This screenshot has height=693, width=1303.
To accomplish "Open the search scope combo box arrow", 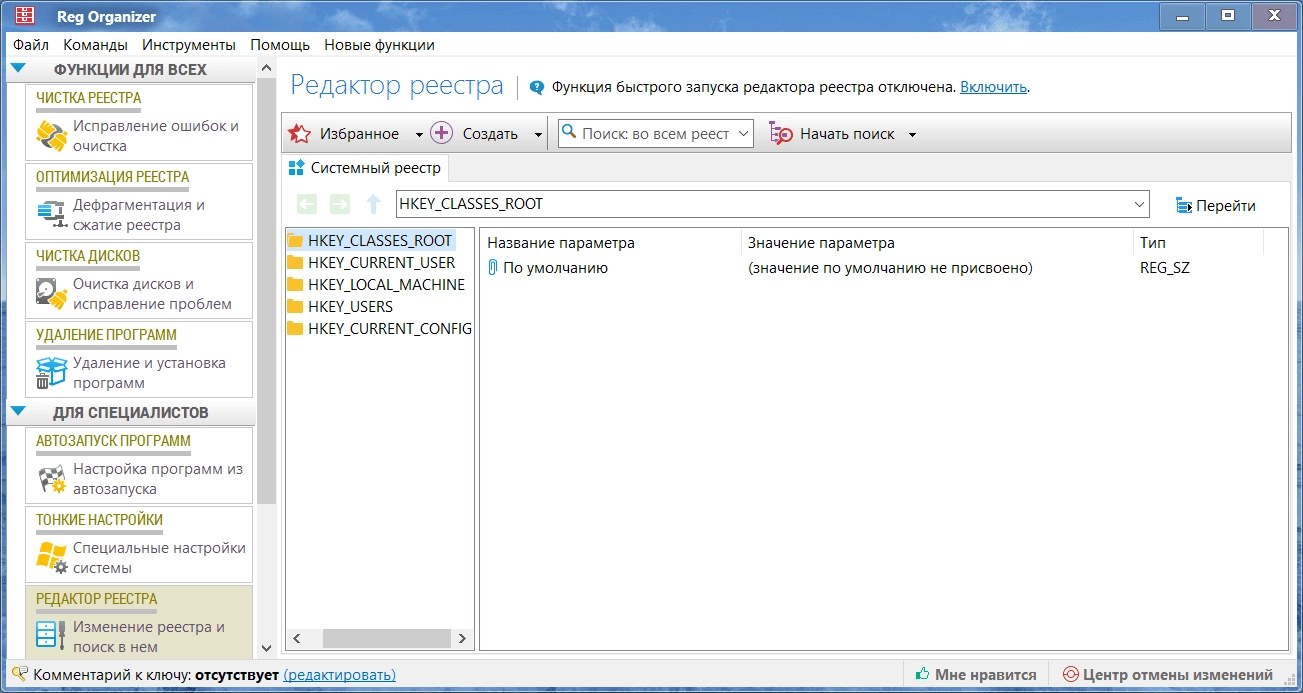I will pyautogui.click(x=743, y=133).
